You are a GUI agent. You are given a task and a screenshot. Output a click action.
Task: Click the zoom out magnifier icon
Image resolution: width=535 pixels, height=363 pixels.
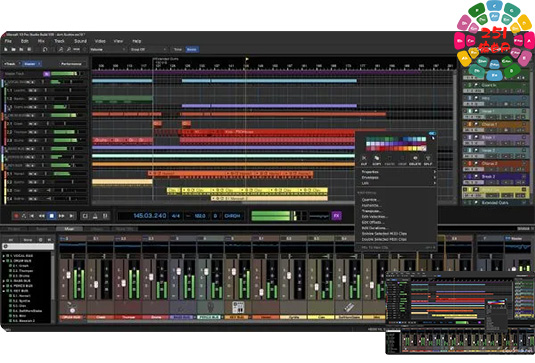69,49
